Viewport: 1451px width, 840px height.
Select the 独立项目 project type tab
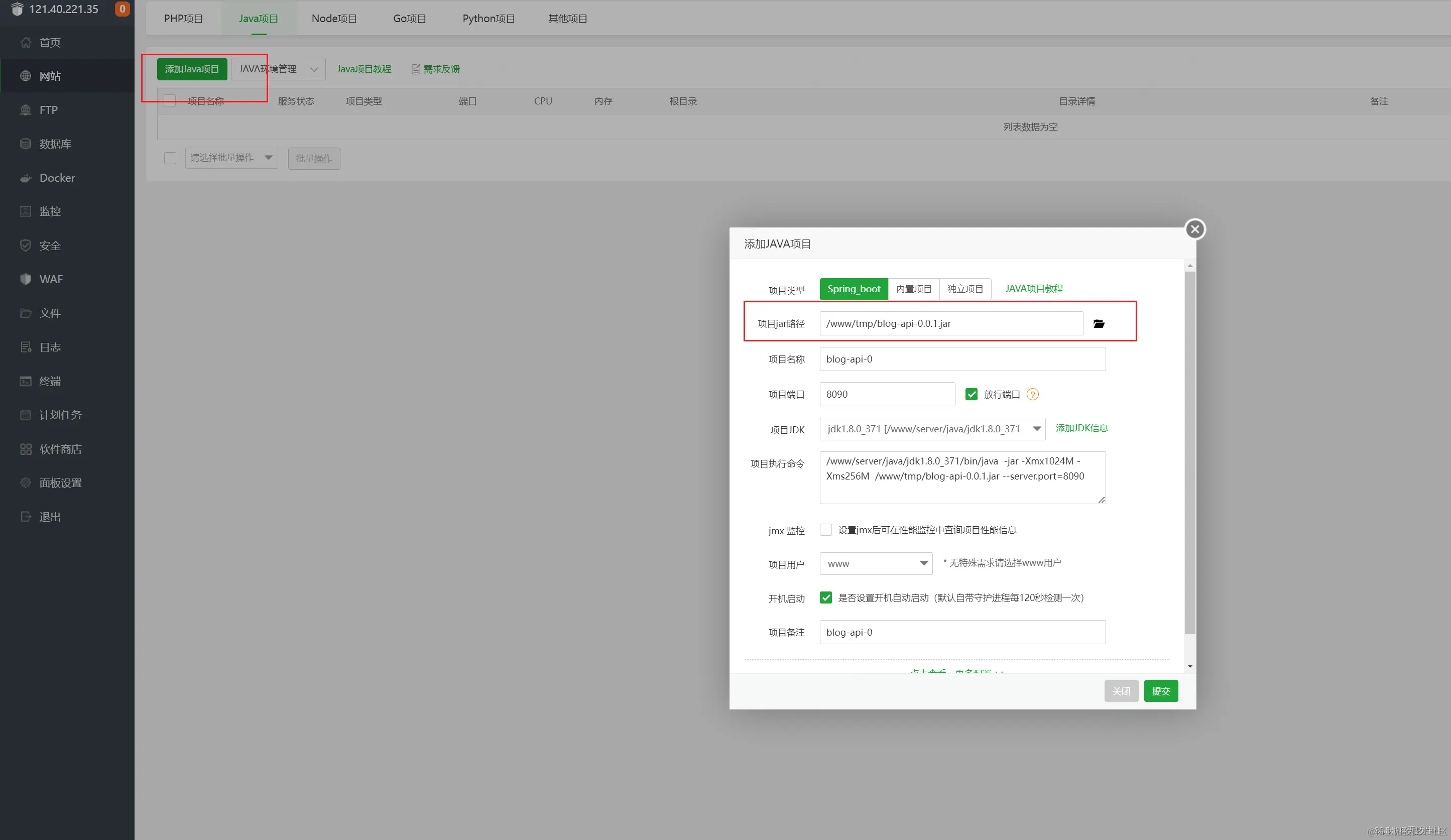point(965,289)
